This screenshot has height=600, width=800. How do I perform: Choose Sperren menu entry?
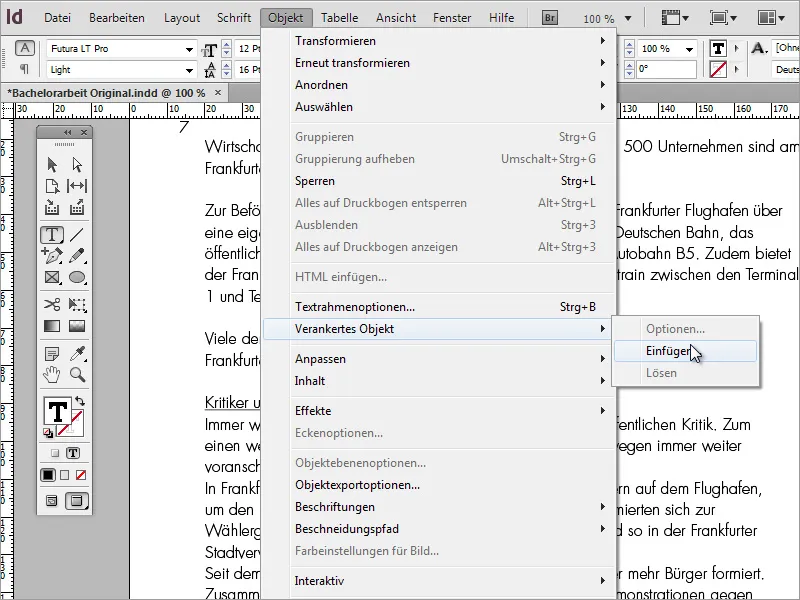tap(451, 181)
